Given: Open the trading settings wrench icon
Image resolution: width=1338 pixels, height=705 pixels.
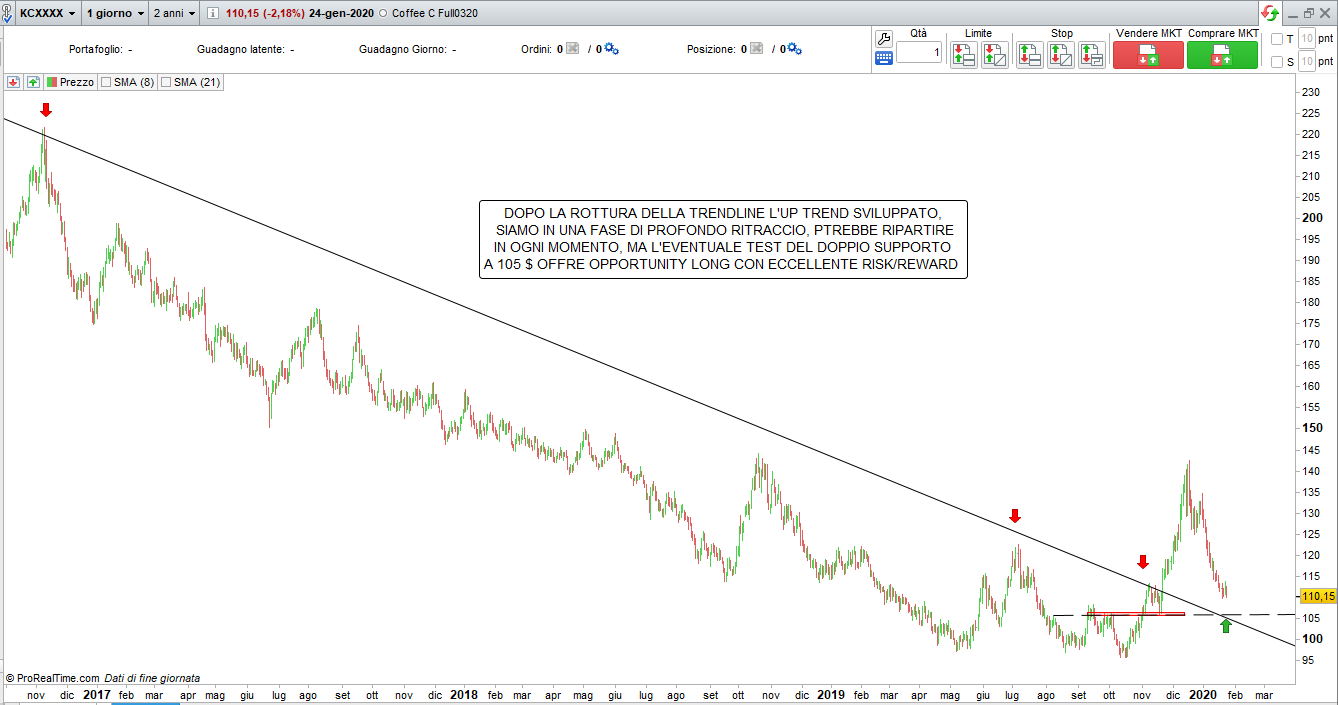Looking at the screenshot, I should coord(883,38).
